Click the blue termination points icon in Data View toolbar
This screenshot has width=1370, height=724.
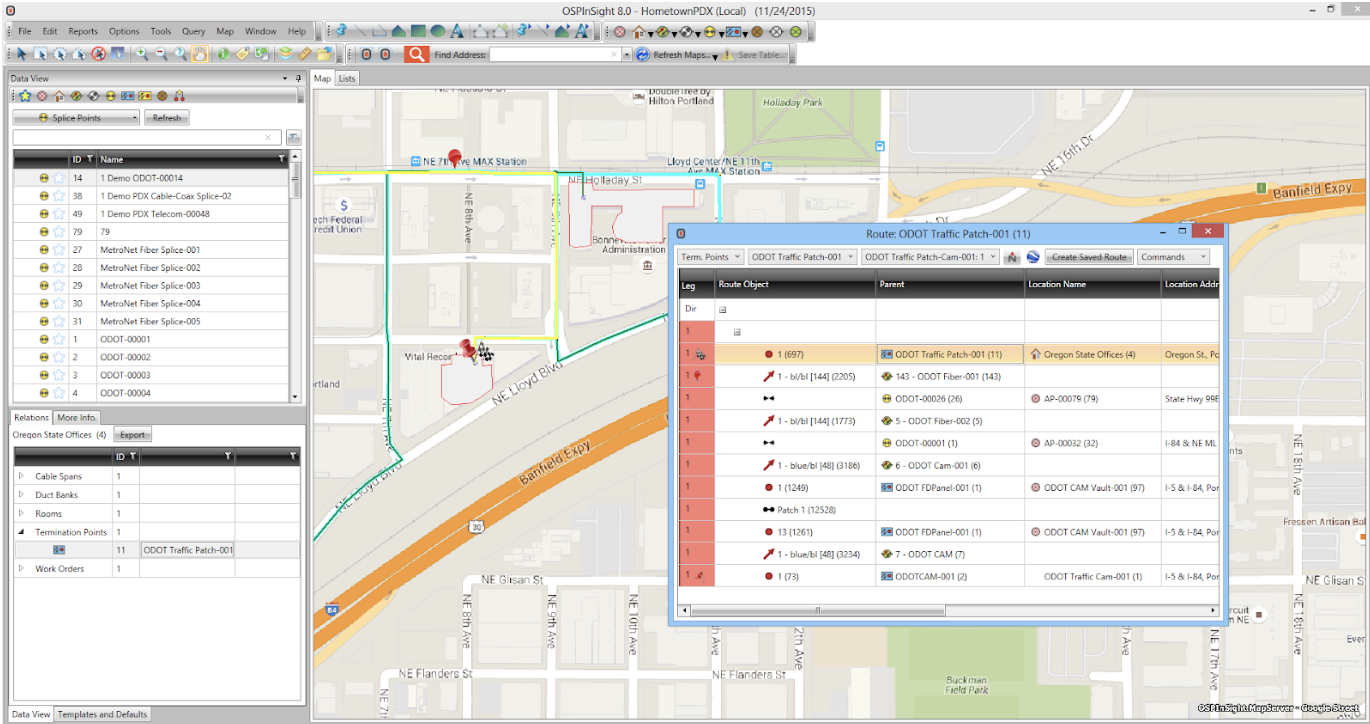[x=127, y=96]
